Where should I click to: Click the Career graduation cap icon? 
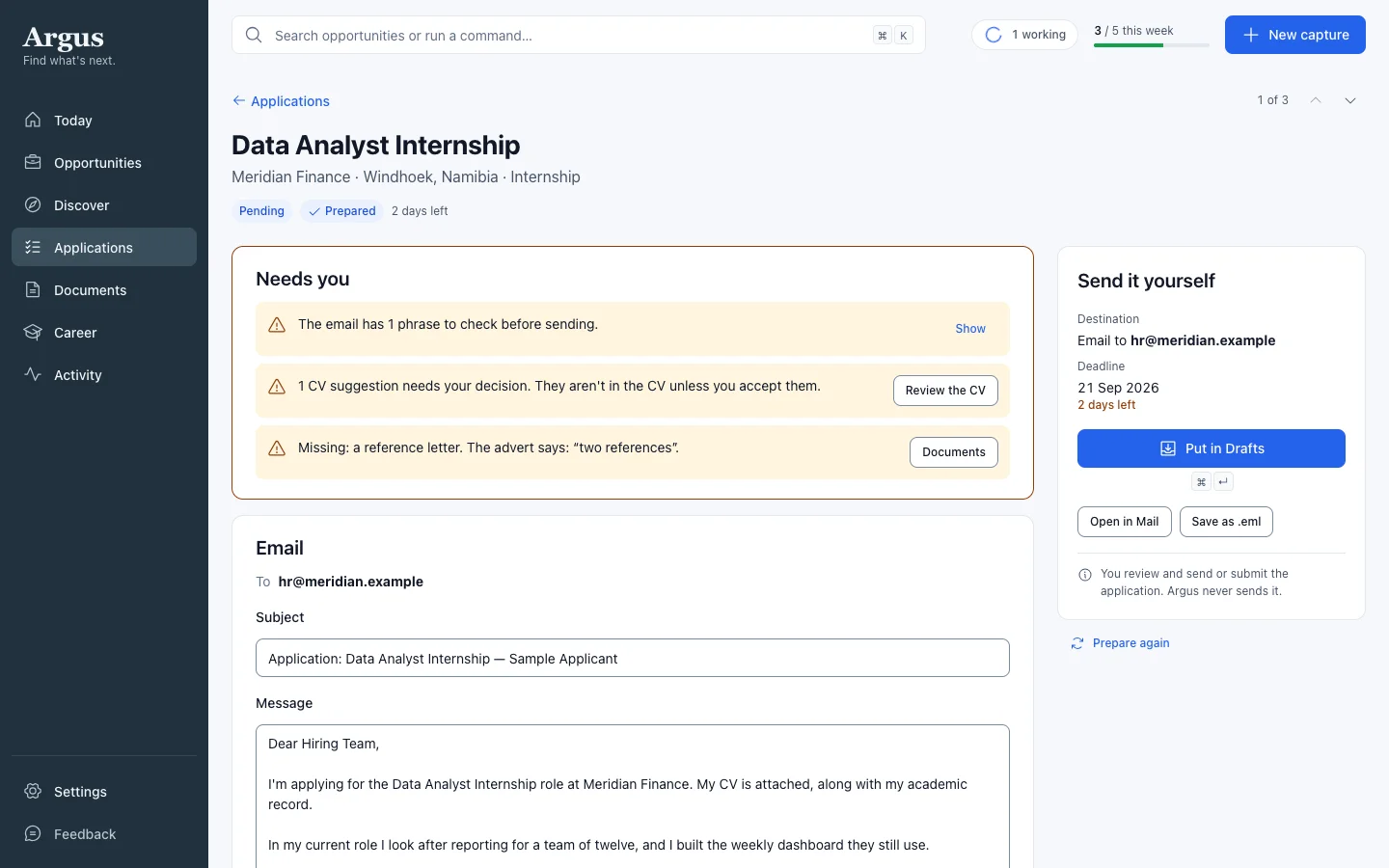coord(33,332)
